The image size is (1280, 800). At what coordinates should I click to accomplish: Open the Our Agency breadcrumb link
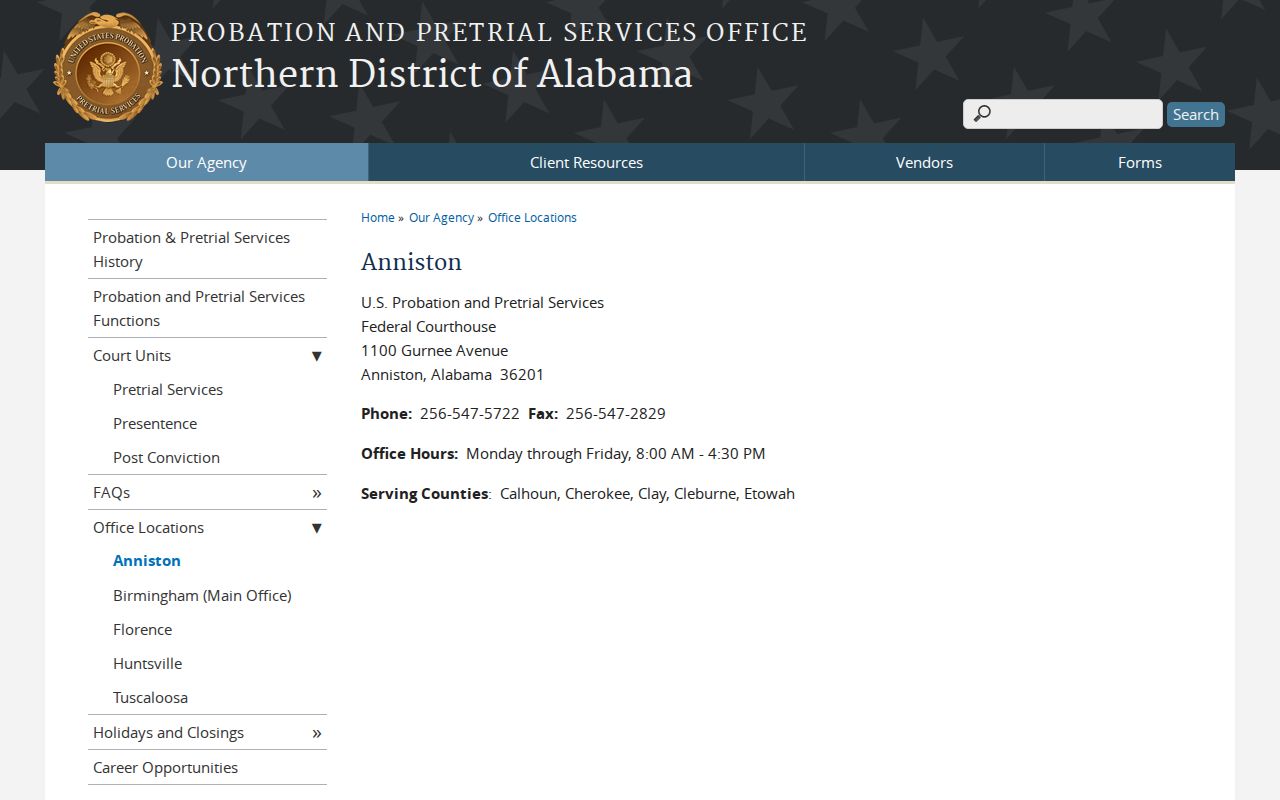[x=441, y=217]
